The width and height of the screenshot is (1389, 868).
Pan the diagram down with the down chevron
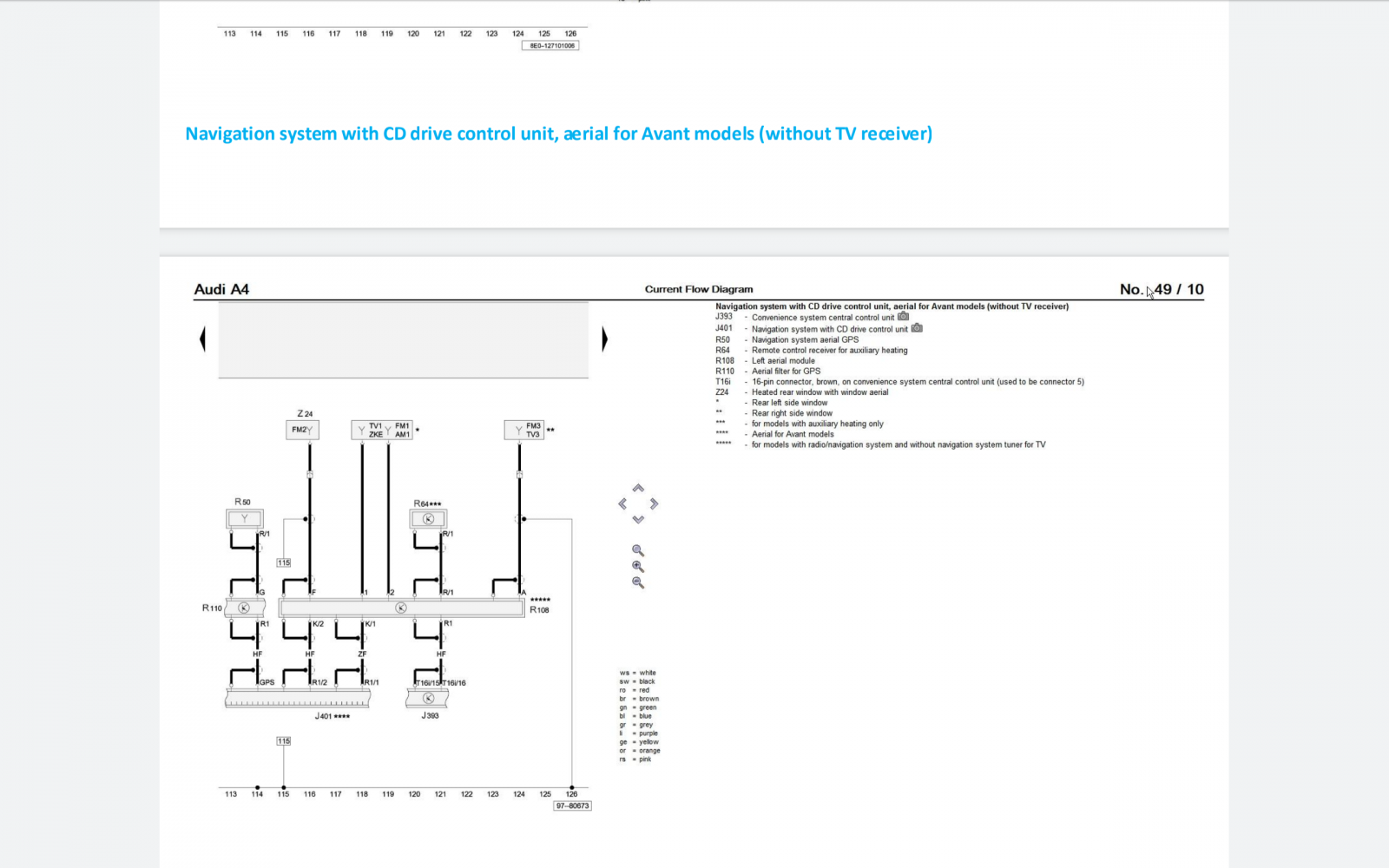point(638,519)
